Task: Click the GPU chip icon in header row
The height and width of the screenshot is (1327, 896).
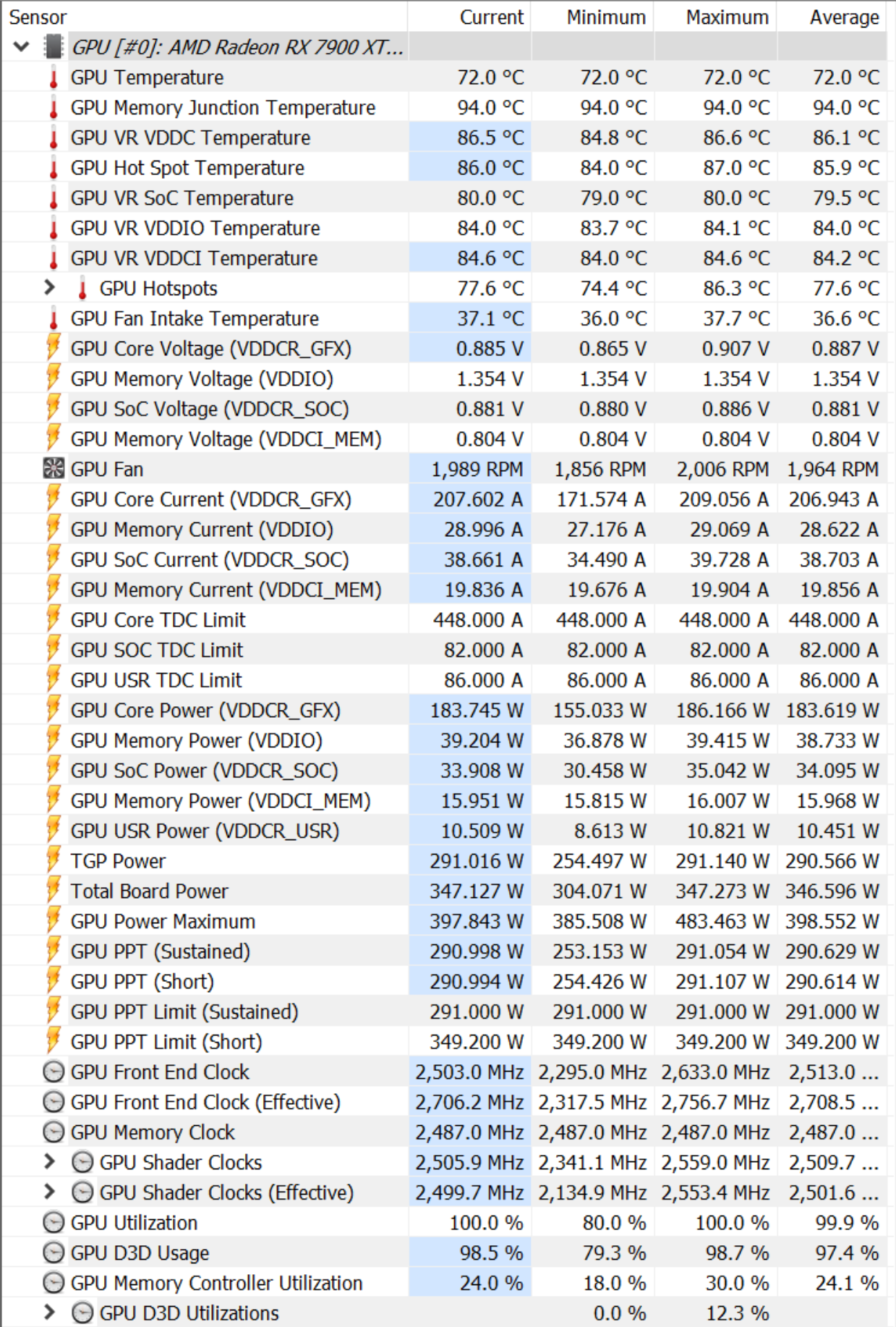Action: (x=54, y=47)
